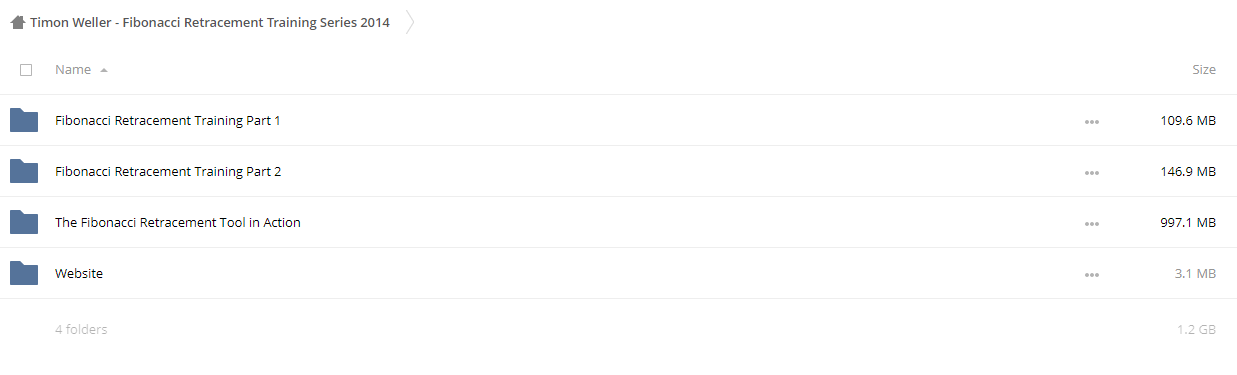The height and width of the screenshot is (375, 1237).
Task: Toggle the select all checkbox
Action: pyautogui.click(x=26, y=70)
